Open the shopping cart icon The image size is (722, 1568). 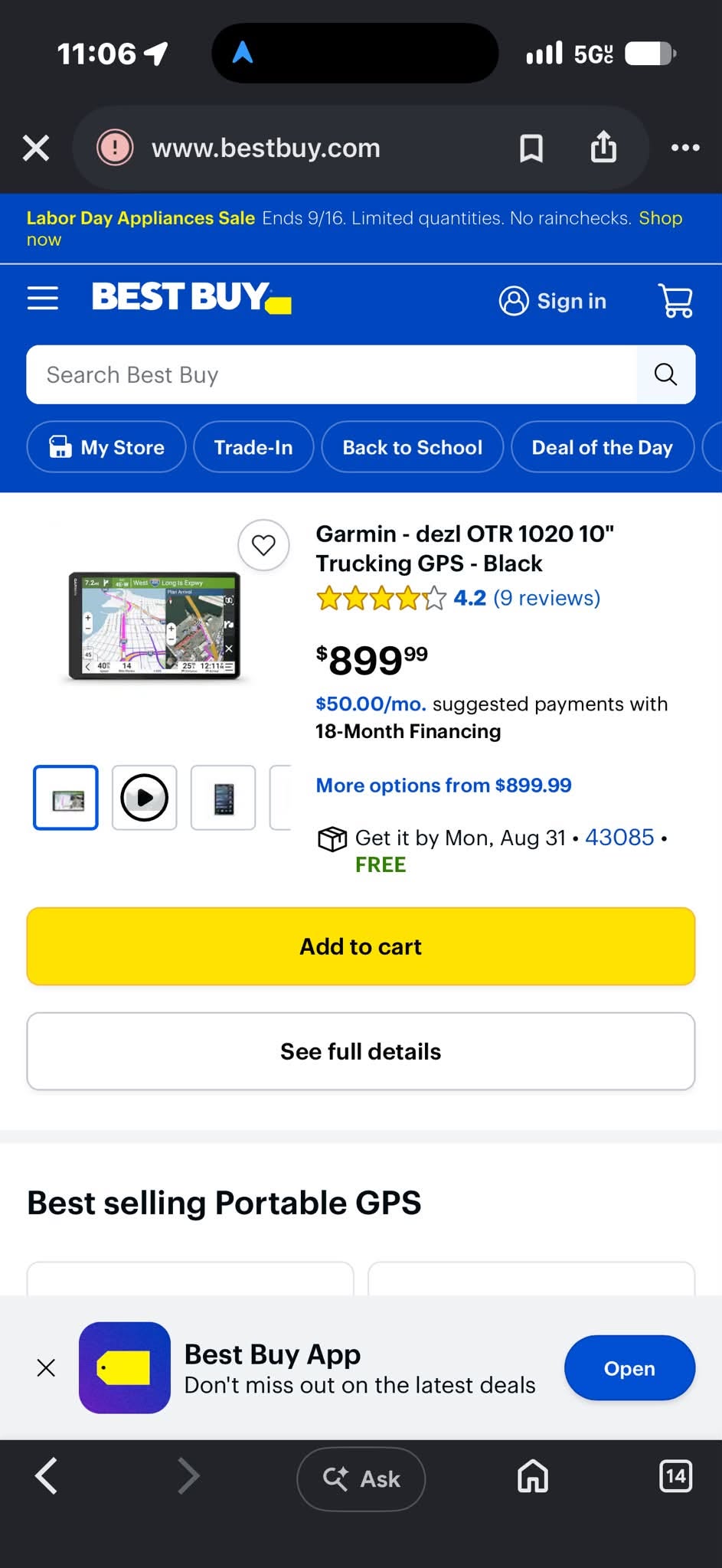click(675, 300)
